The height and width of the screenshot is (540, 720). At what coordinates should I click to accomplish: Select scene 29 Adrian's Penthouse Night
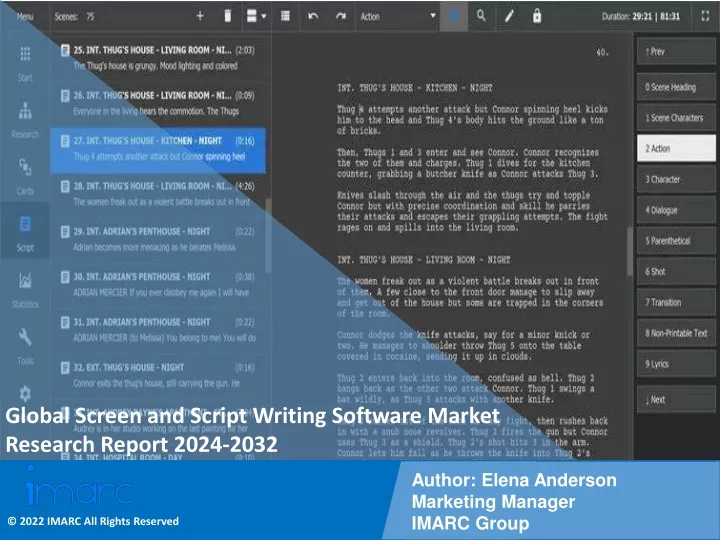[x=158, y=239]
